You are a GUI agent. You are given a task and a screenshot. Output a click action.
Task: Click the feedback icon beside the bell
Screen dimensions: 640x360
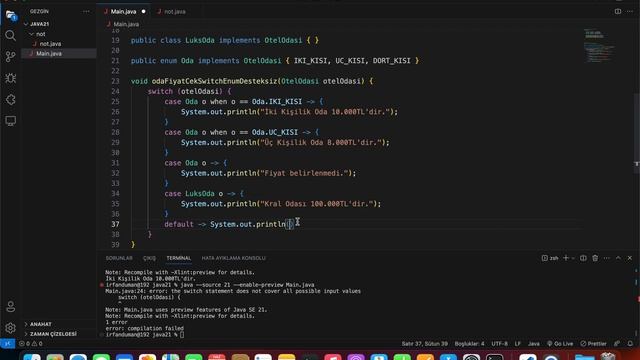pyautogui.click(x=617, y=344)
